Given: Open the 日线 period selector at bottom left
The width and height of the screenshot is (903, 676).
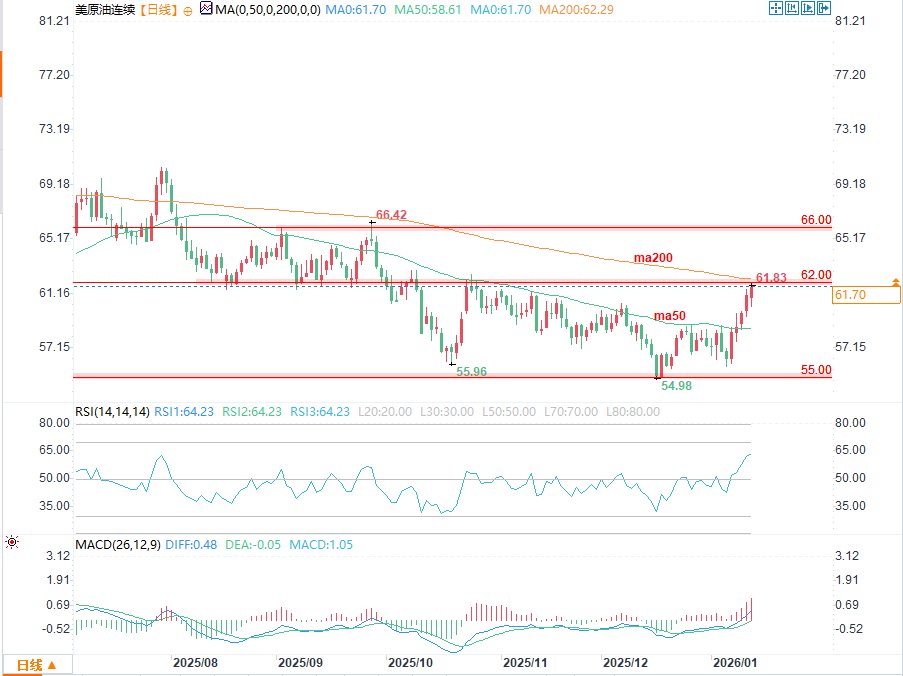Looking at the screenshot, I should [37, 665].
